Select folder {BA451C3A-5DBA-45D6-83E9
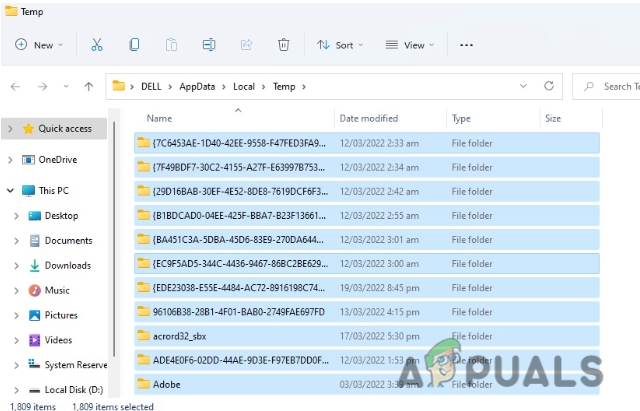This screenshot has width=640, height=411. (367, 240)
